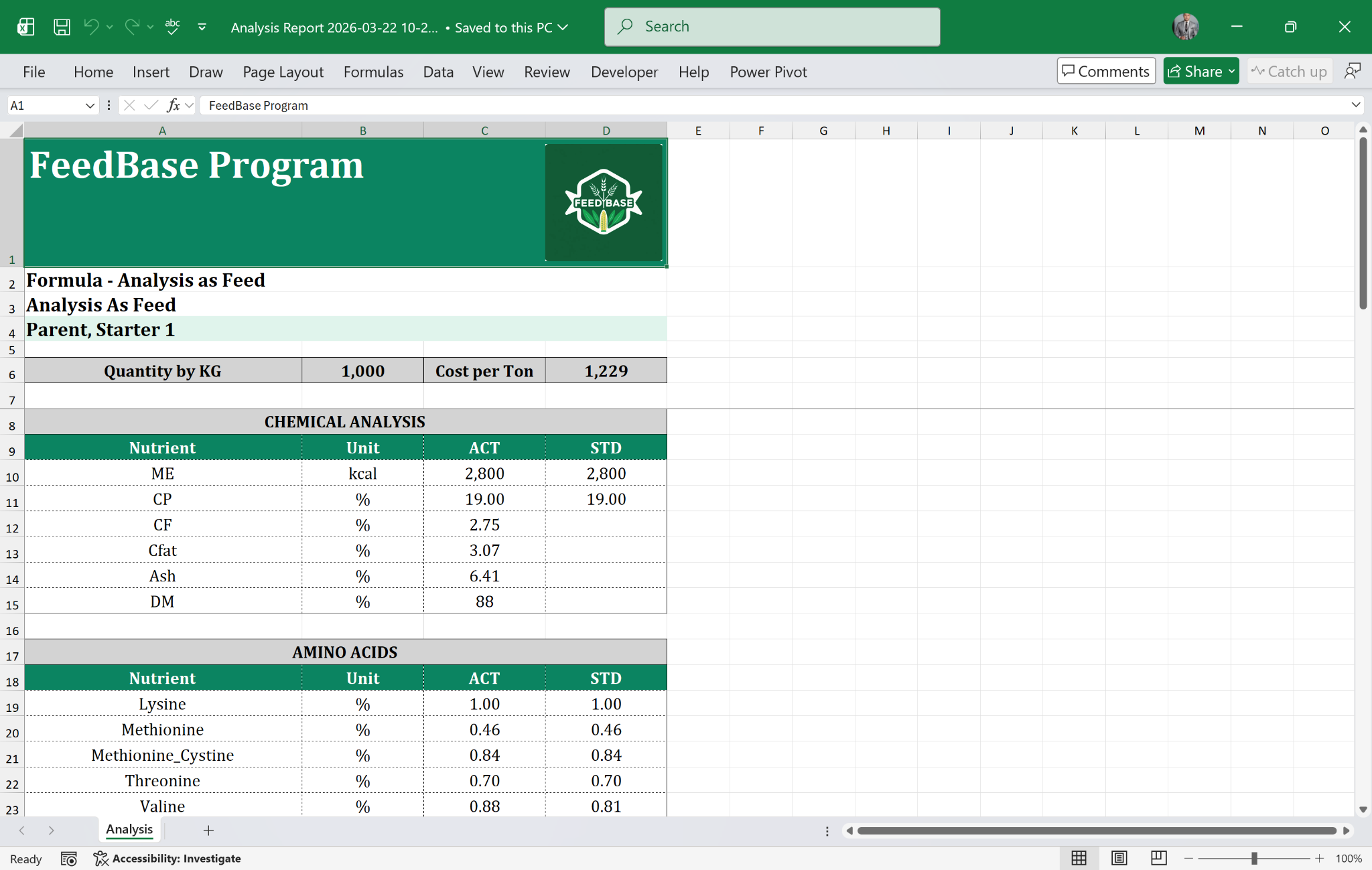
Task: Confirm entry with the formula bar checkmark
Action: [x=150, y=105]
